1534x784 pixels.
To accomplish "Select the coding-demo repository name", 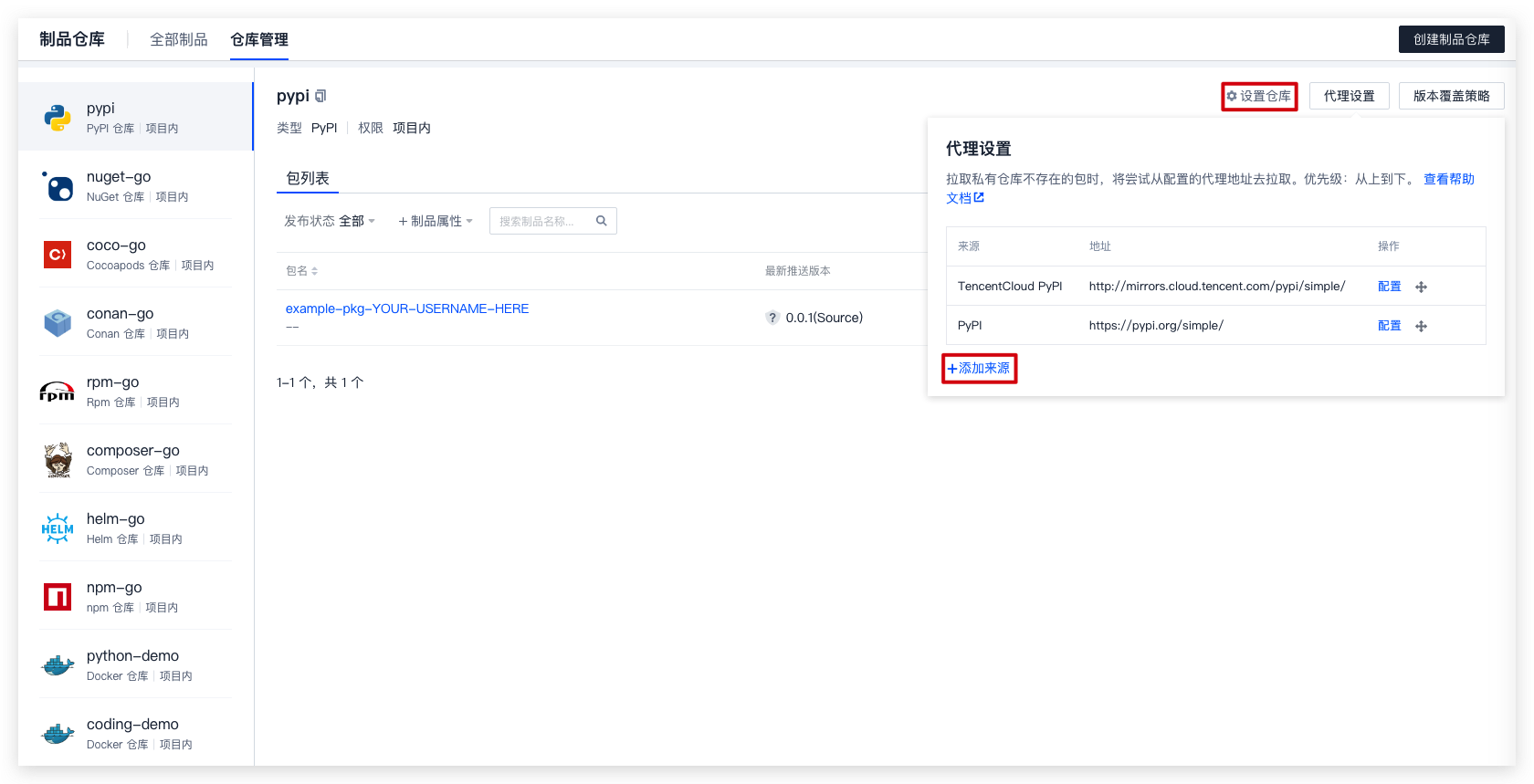I will (x=132, y=724).
